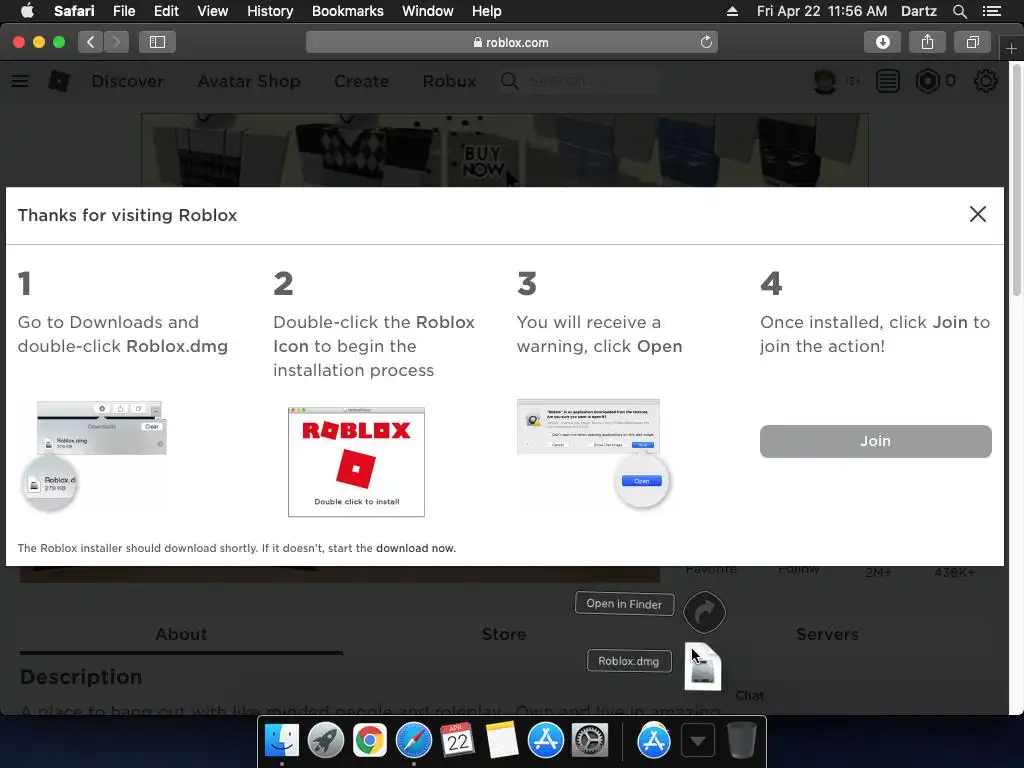Open System Preferences from the Dock
The height and width of the screenshot is (768, 1024).
589,741
